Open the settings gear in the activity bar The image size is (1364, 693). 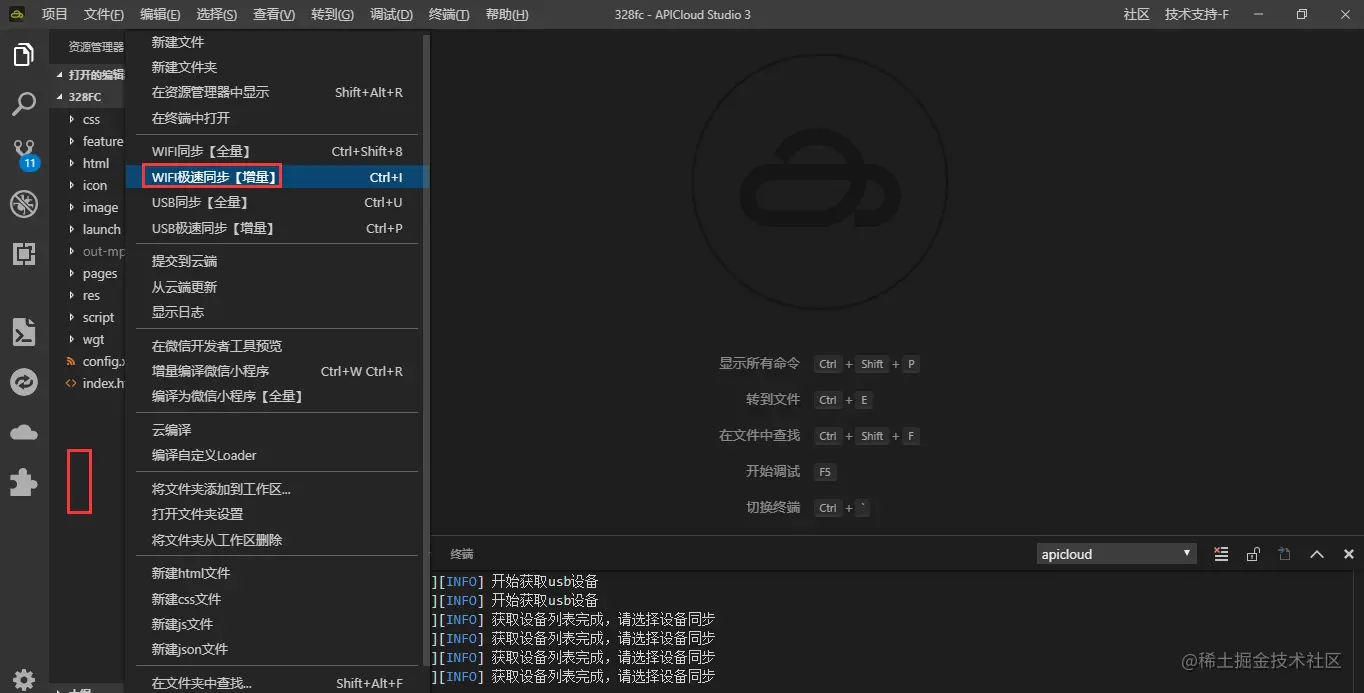tap(24, 680)
